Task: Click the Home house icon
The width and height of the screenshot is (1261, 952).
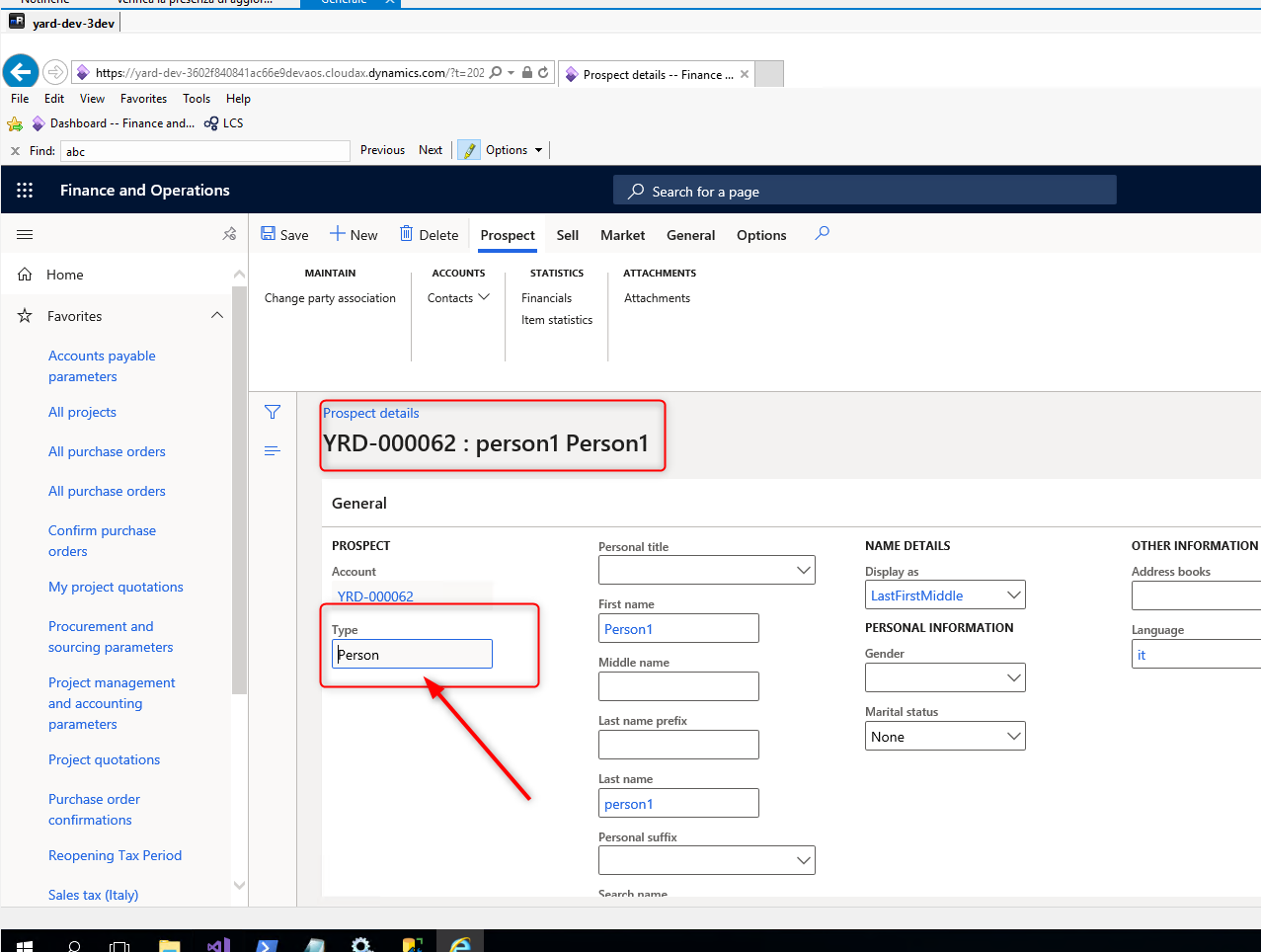Action: [25, 275]
